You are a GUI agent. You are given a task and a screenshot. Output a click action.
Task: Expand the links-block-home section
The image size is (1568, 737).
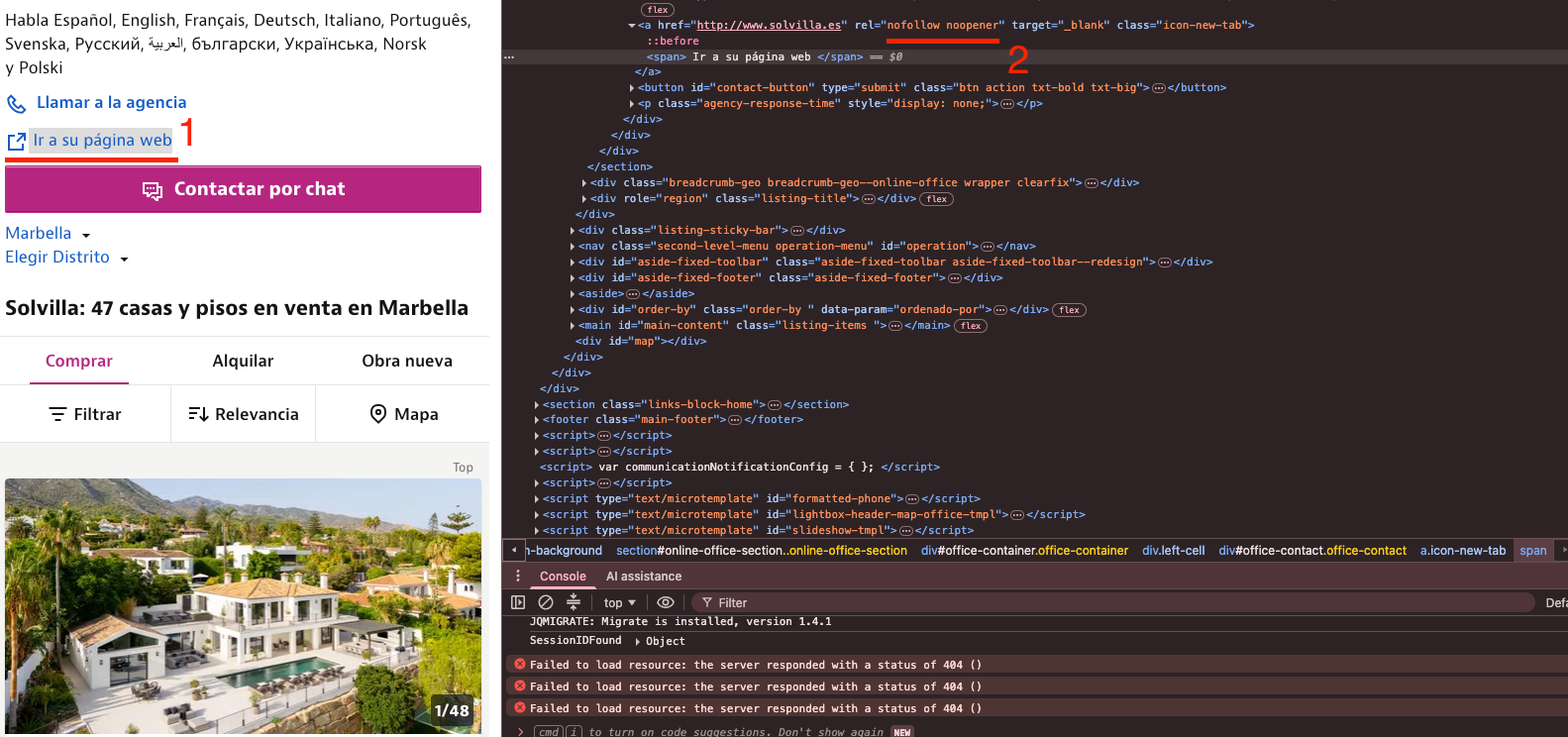(x=537, y=405)
